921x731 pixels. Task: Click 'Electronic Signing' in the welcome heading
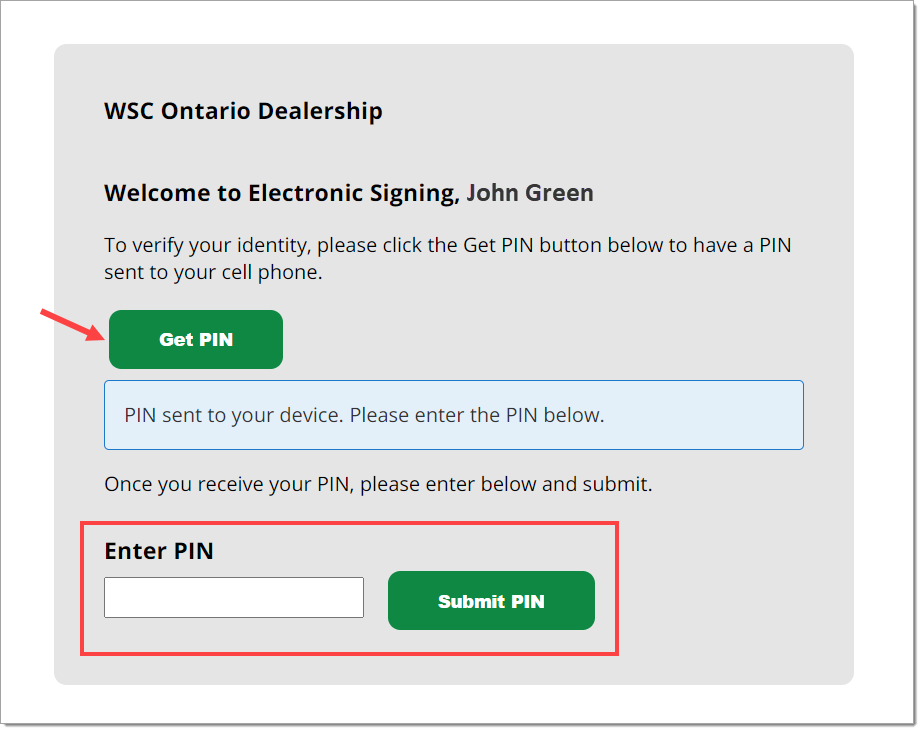(x=354, y=193)
